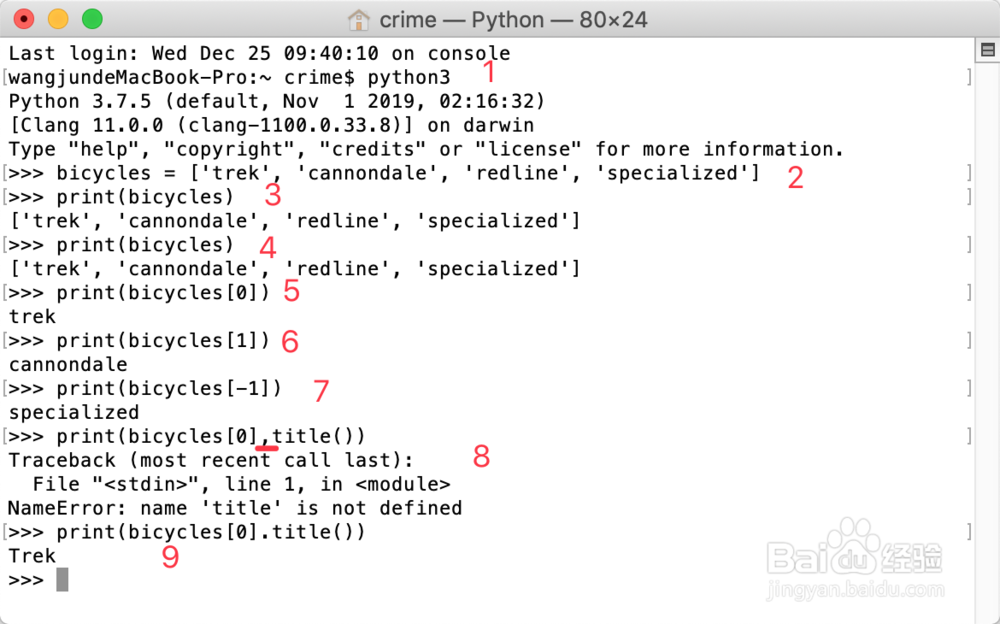Click the "Trek" output line
The width and height of the screenshot is (1000, 624).
click(32, 556)
